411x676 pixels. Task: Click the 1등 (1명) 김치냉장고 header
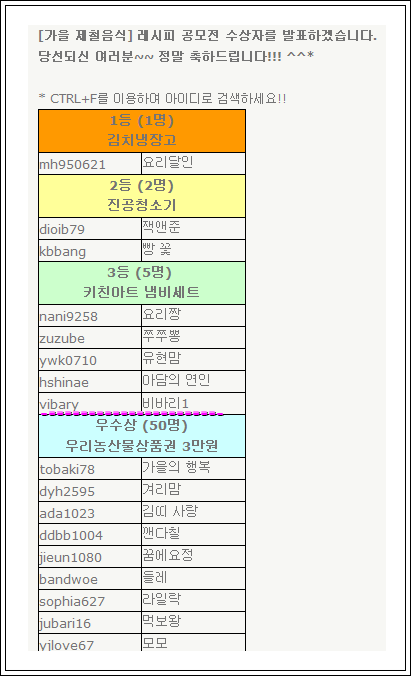(142, 131)
